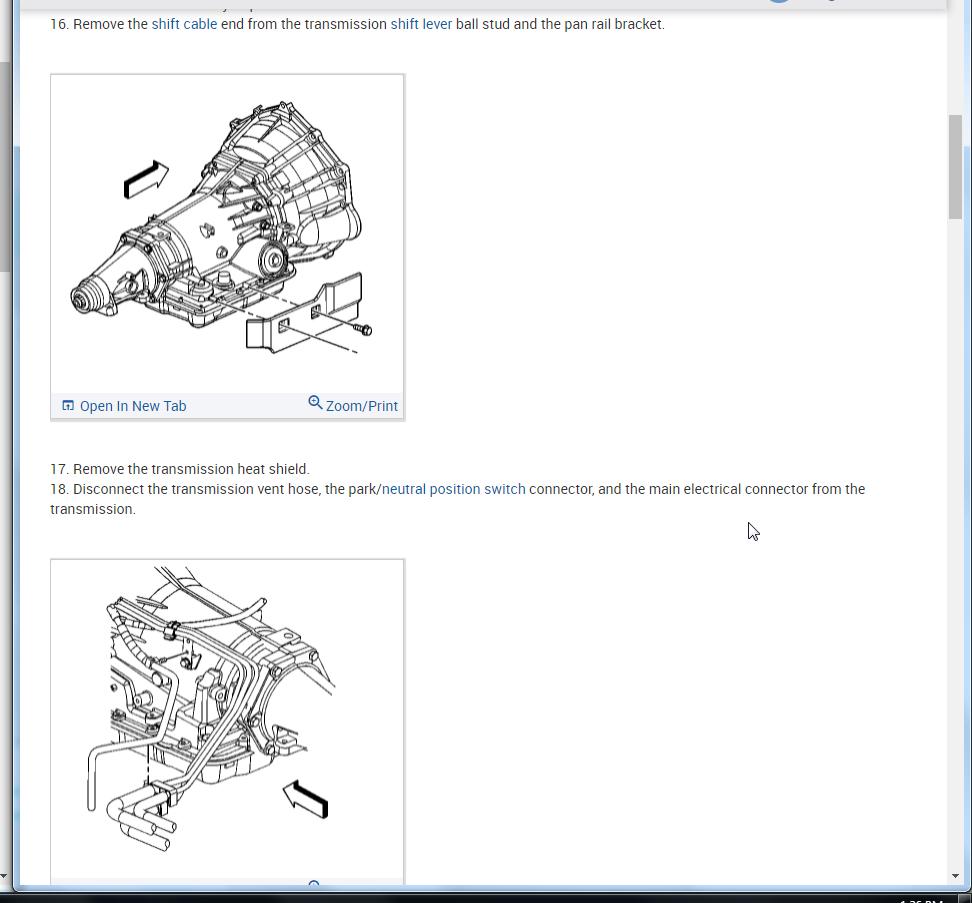The image size is (972, 903).
Task: Click the Zoom/Print magnifier icon
Action: click(315, 403)
